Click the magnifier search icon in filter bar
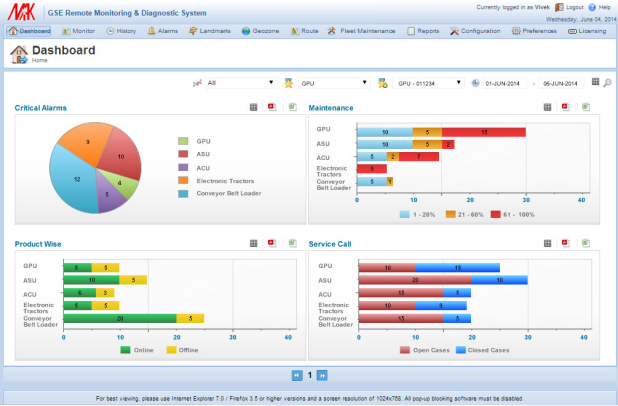Screen dimensions: 618x406 point(607,83)
